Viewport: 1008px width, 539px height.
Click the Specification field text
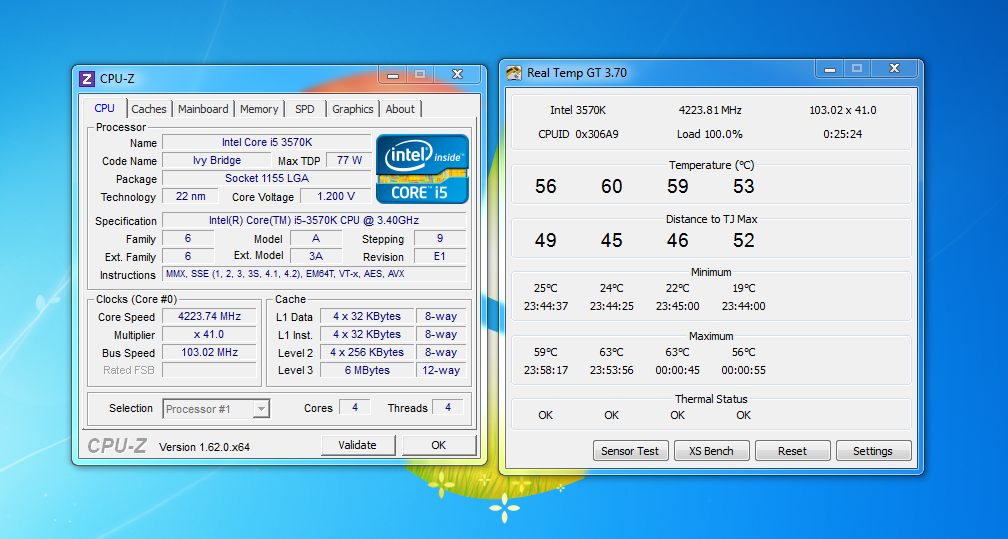point(314,220)
